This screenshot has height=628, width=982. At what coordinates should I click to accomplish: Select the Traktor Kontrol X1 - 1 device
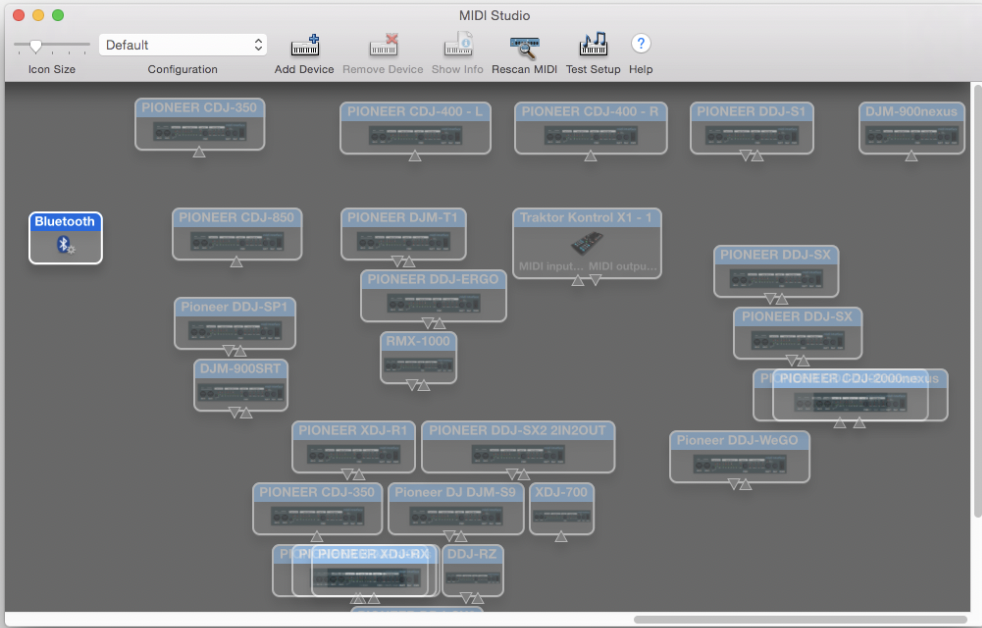point(587,243)
